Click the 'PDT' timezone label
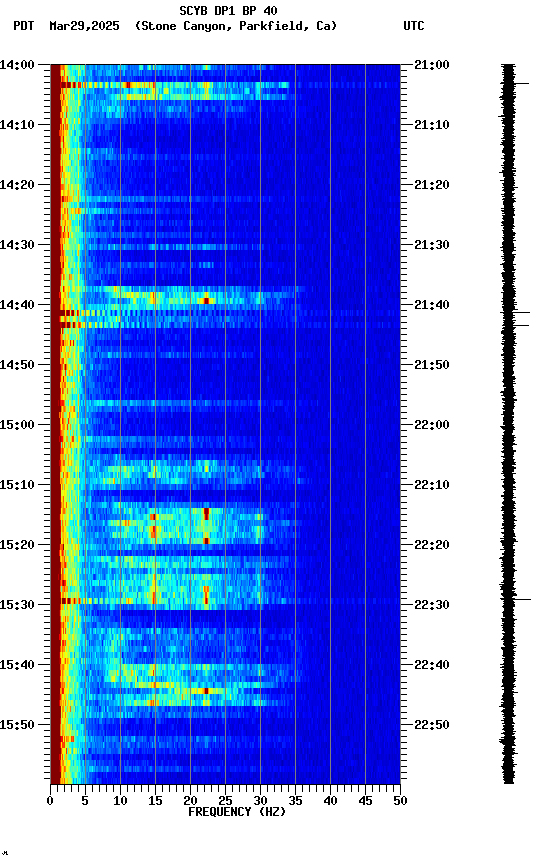 point(24,26)
